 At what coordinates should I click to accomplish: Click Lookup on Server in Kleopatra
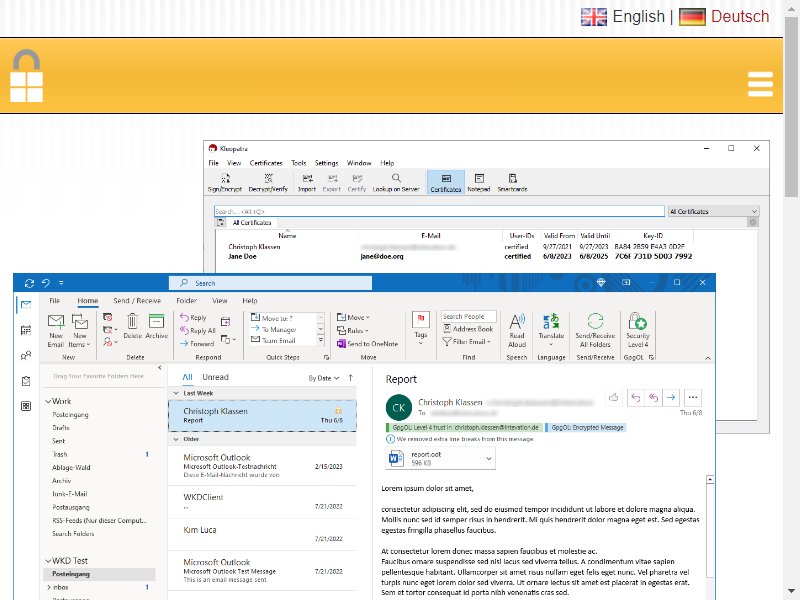(396, 182)
